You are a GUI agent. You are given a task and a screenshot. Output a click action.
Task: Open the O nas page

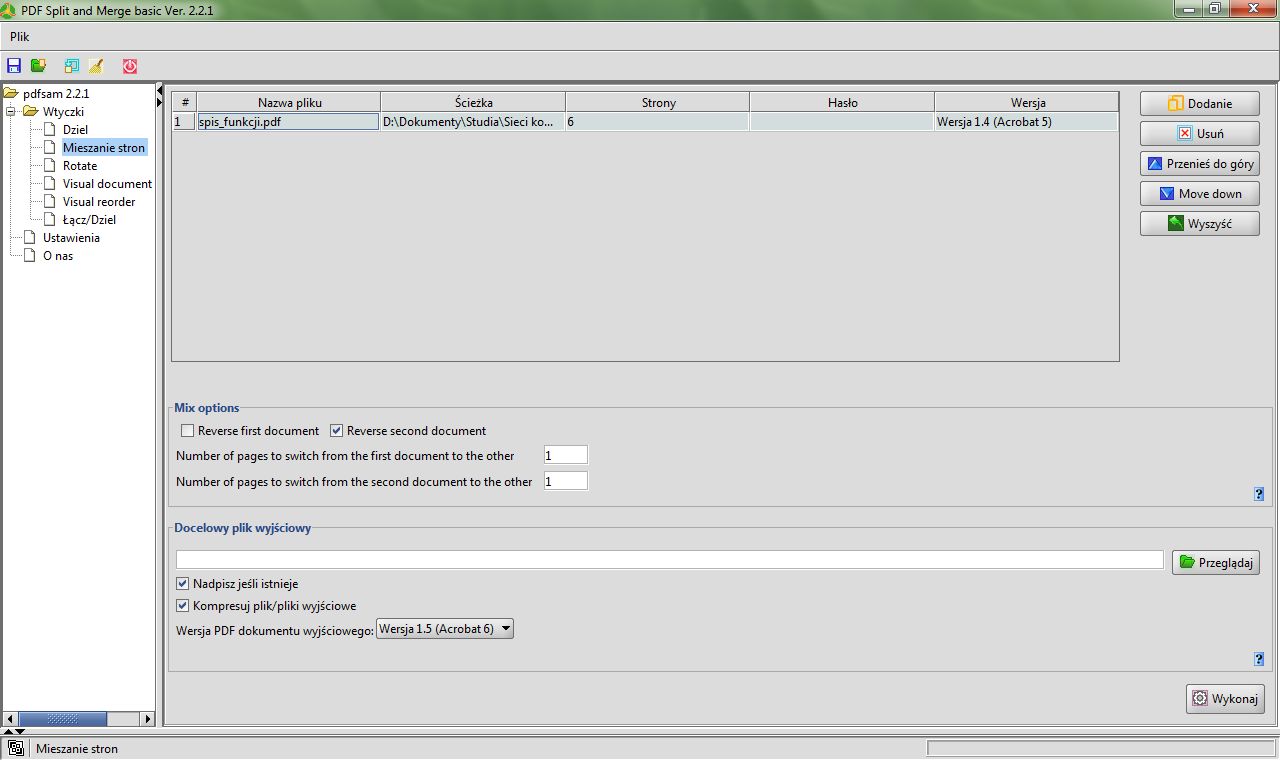tap(58, 256)
